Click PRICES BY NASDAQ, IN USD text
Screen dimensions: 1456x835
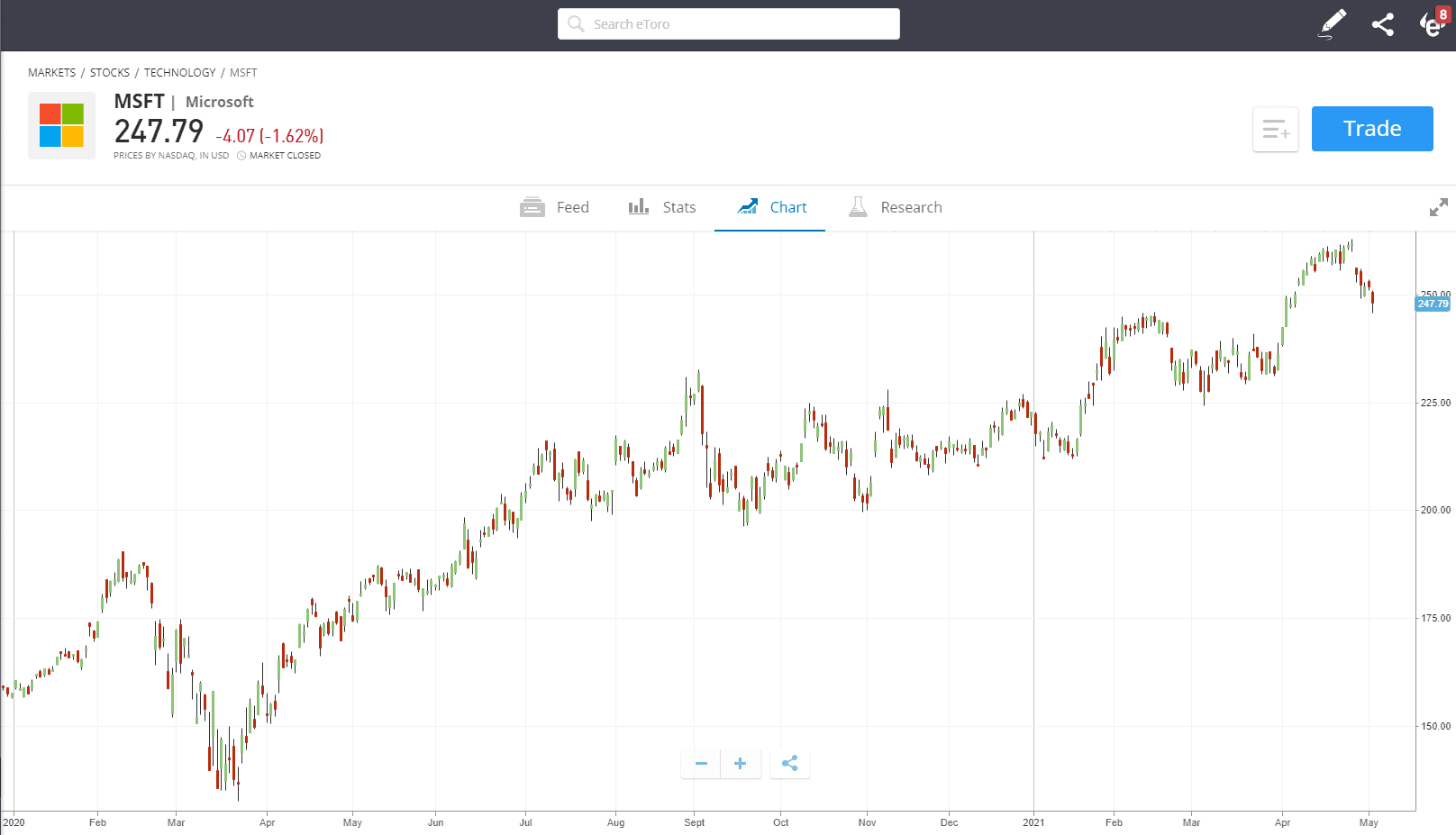[171, 156]
